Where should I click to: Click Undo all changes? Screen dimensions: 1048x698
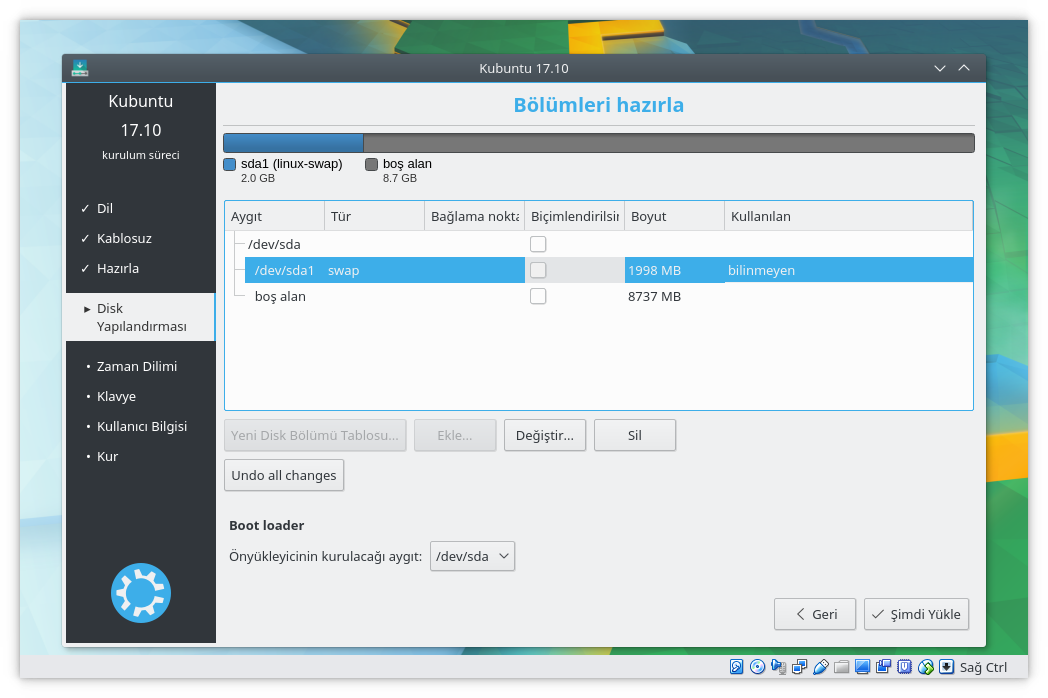(283, 475)
